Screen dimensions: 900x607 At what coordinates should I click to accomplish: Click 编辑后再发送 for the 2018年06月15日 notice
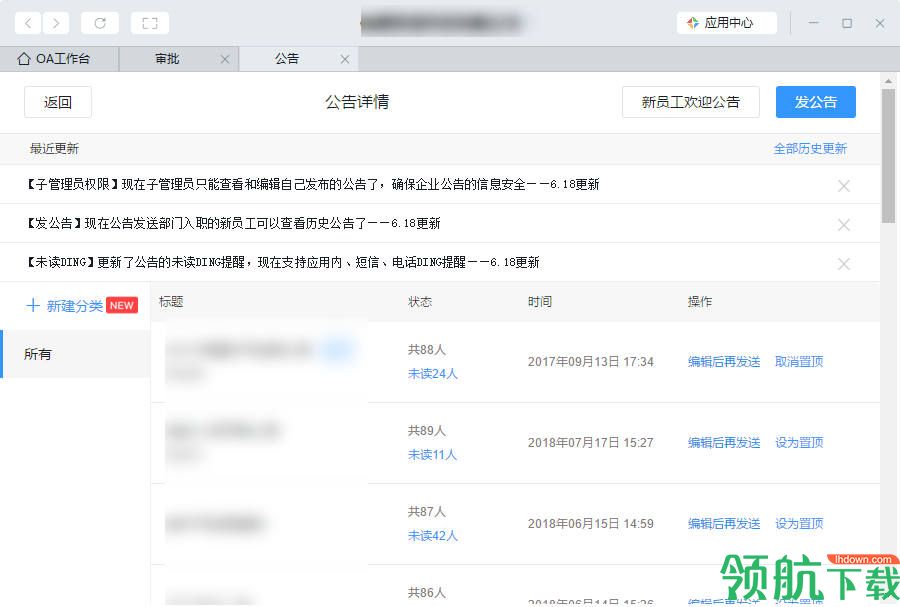tap(724, 523)
